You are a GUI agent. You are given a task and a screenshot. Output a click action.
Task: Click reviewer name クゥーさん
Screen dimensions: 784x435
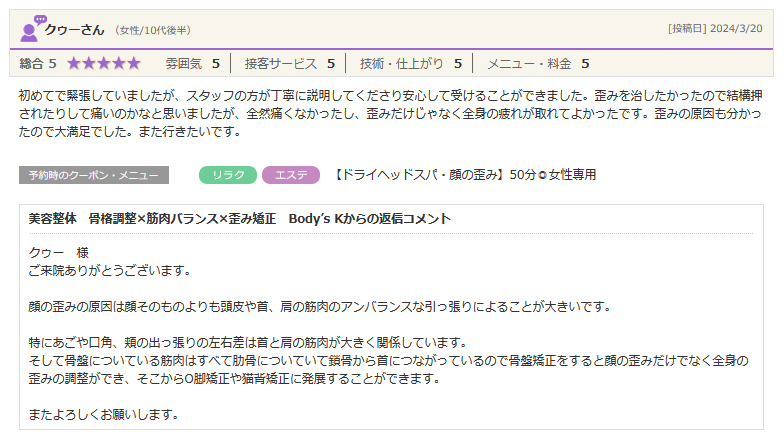(75, 29)
